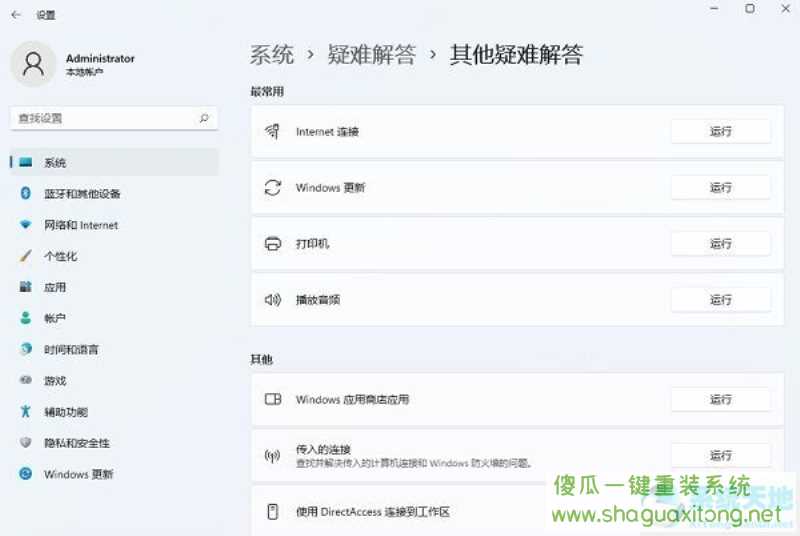Screen dimensions: 800x536
Task: Click the back arrow in Settings title bar
Action: 16,15
